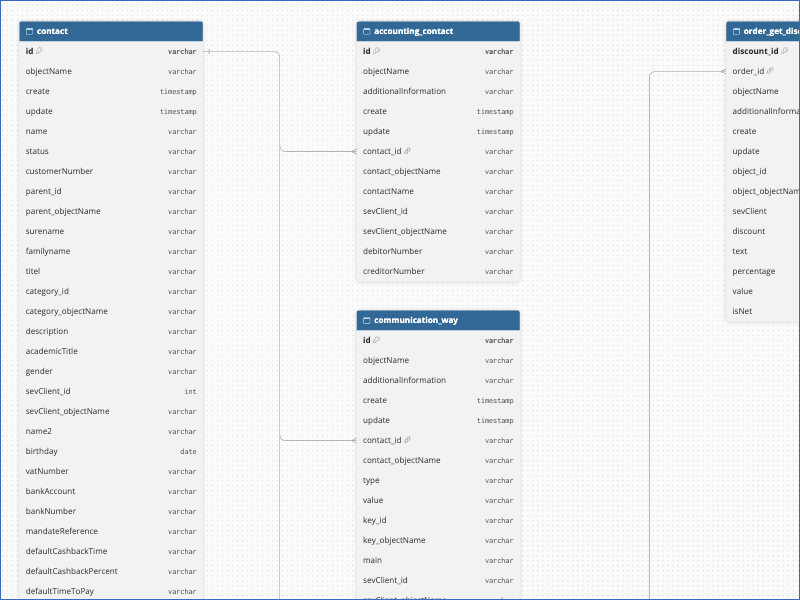The image size is (800, 600).
Task: Select the academicTitle field
Action: tap(111, 351)
